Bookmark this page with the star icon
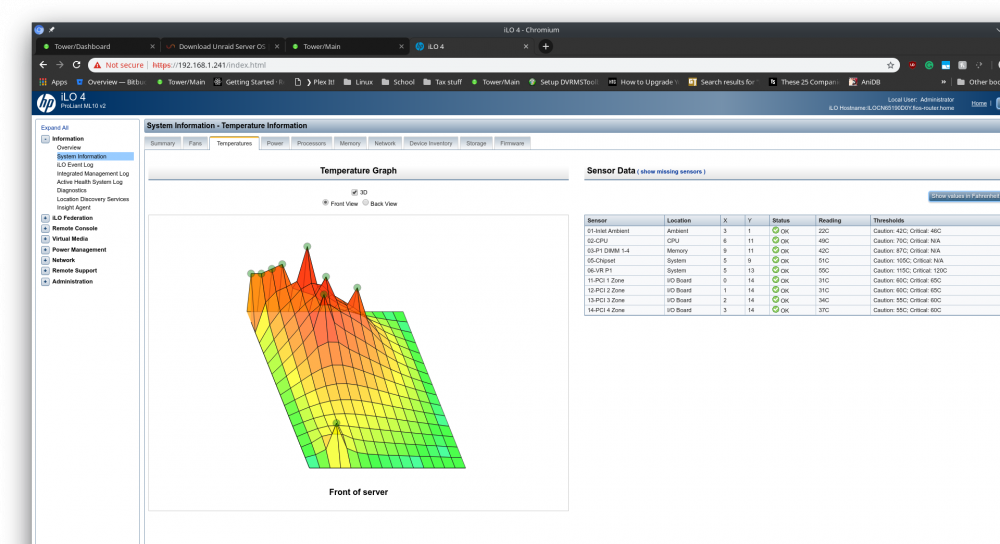1000x544 pixels. coord(890,65)
